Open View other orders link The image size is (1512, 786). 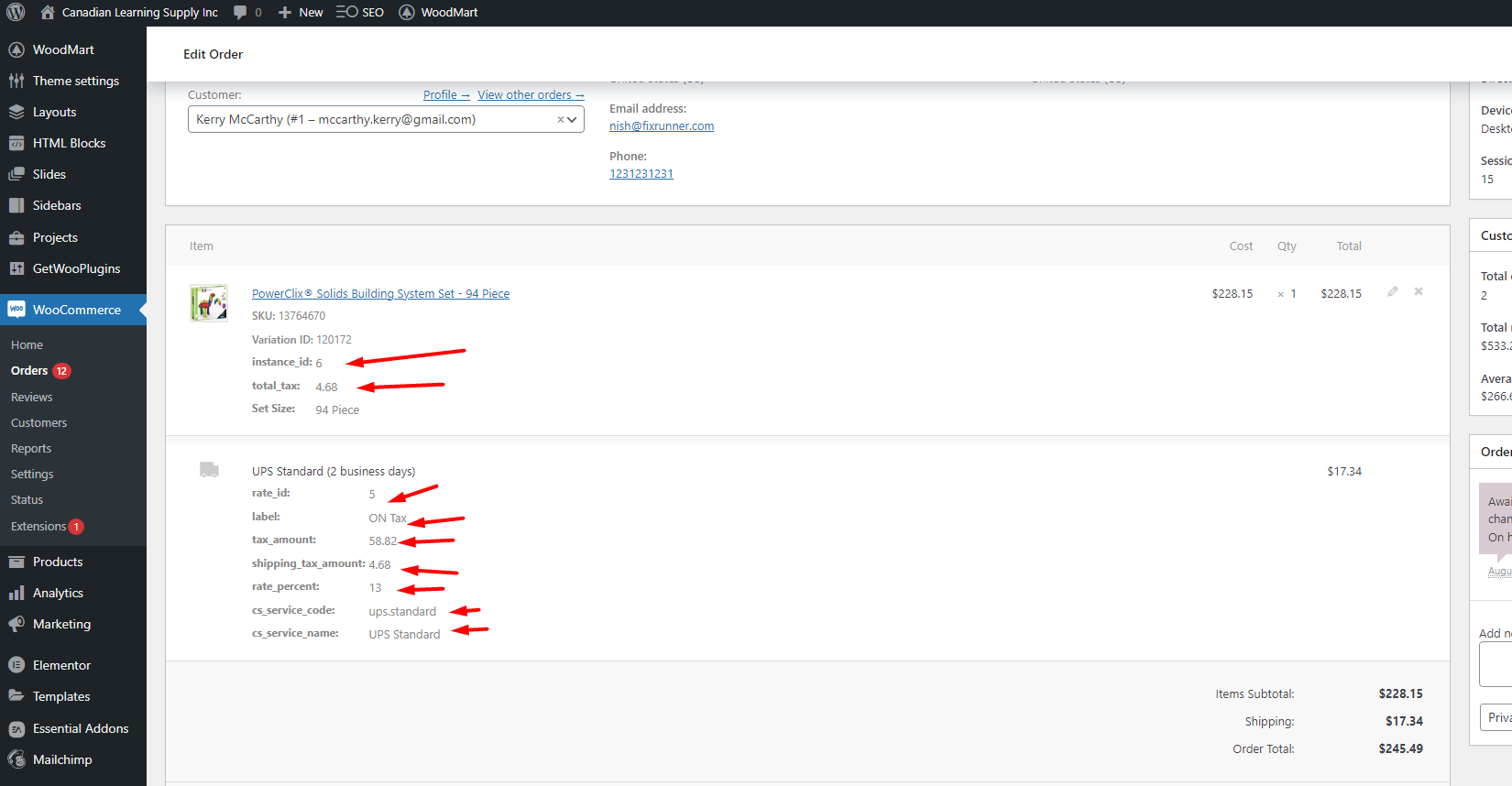coord(531,95)
